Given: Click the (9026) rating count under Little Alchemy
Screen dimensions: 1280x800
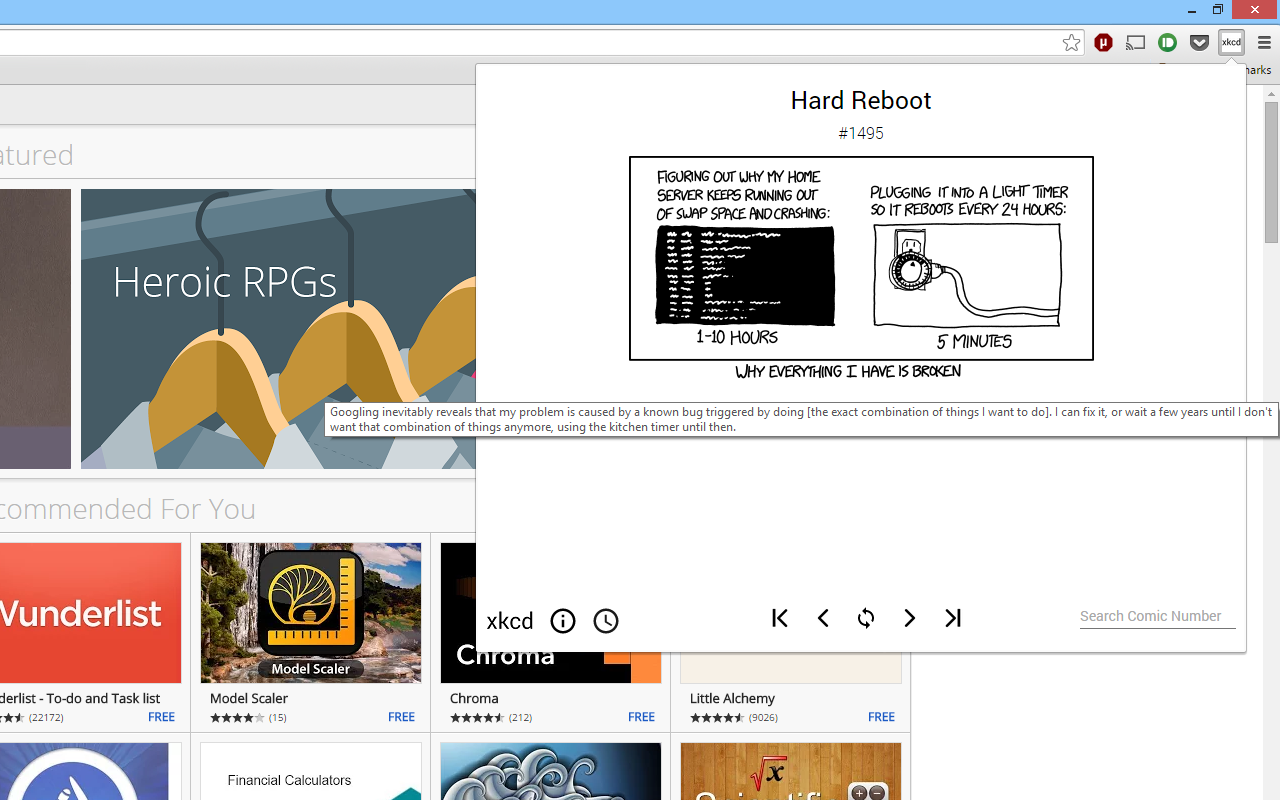Looking at the screenshot, I should tap(763, 717).
